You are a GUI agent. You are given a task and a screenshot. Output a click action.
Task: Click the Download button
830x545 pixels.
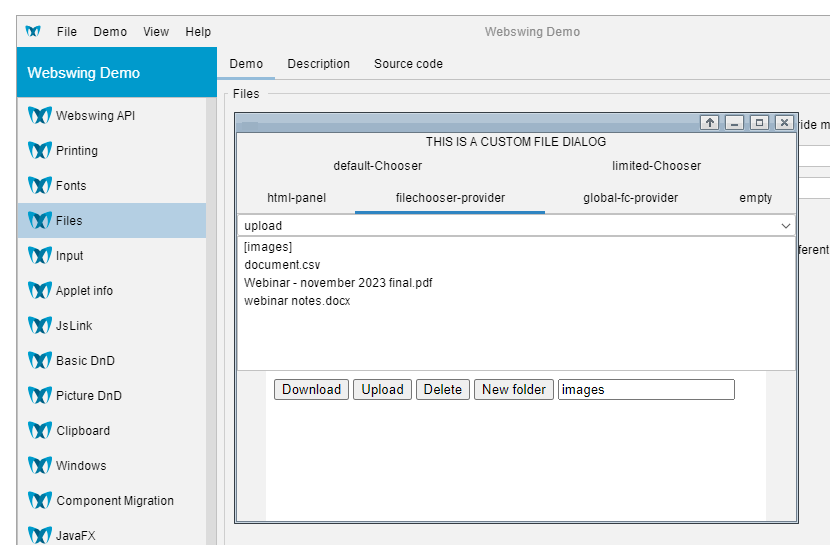pyautogui.click(x=311, y=389)
